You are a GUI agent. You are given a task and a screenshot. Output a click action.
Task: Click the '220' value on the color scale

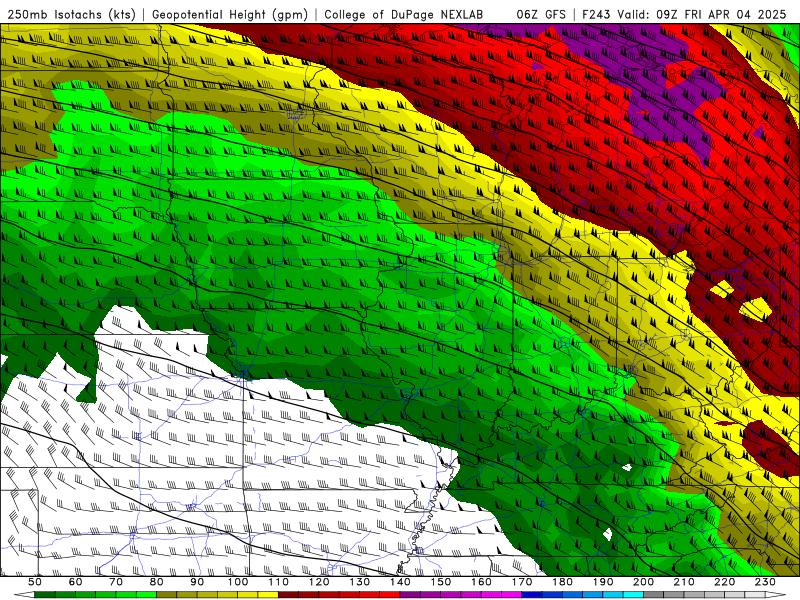(724, 582)
